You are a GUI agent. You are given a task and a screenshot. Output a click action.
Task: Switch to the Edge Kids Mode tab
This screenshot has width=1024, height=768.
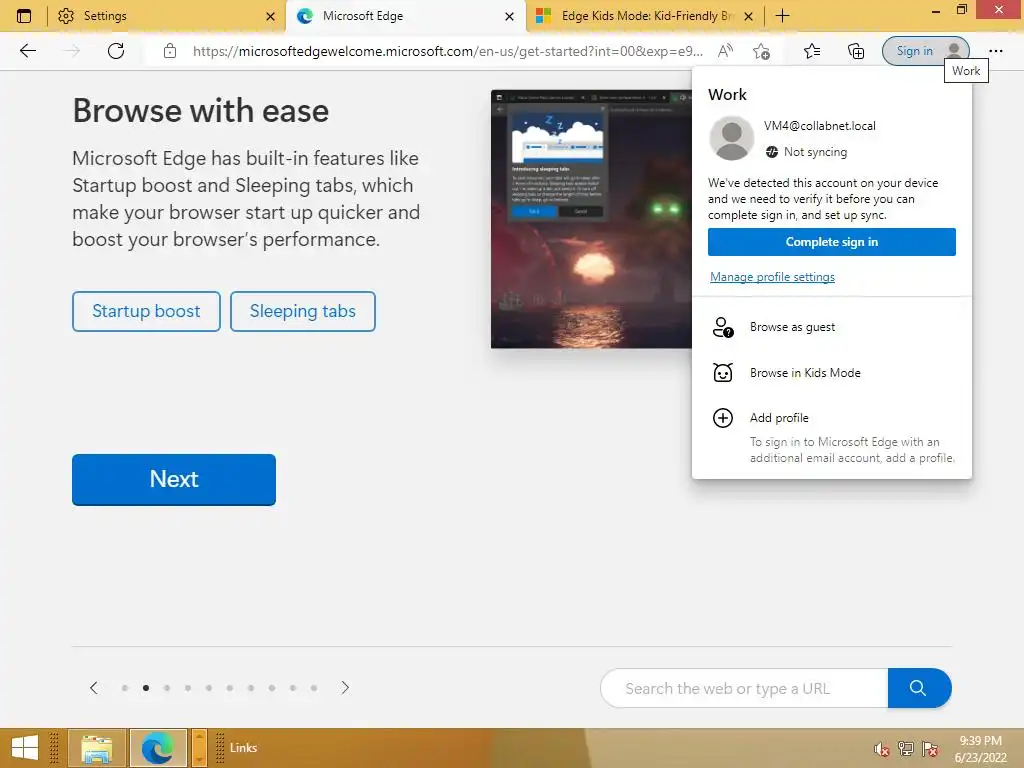[x=645, y=16]
